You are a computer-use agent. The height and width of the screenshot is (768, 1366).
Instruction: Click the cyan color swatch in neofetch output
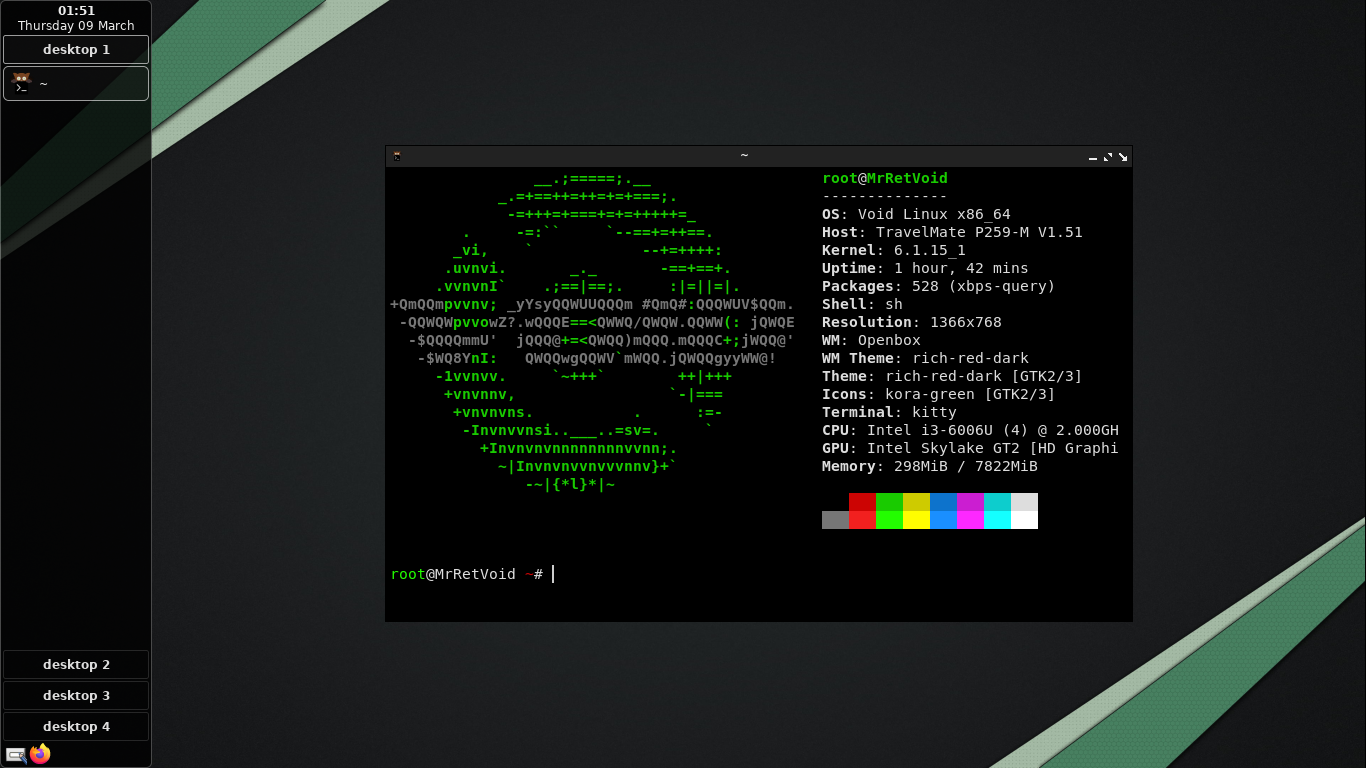tap(996, 511)
